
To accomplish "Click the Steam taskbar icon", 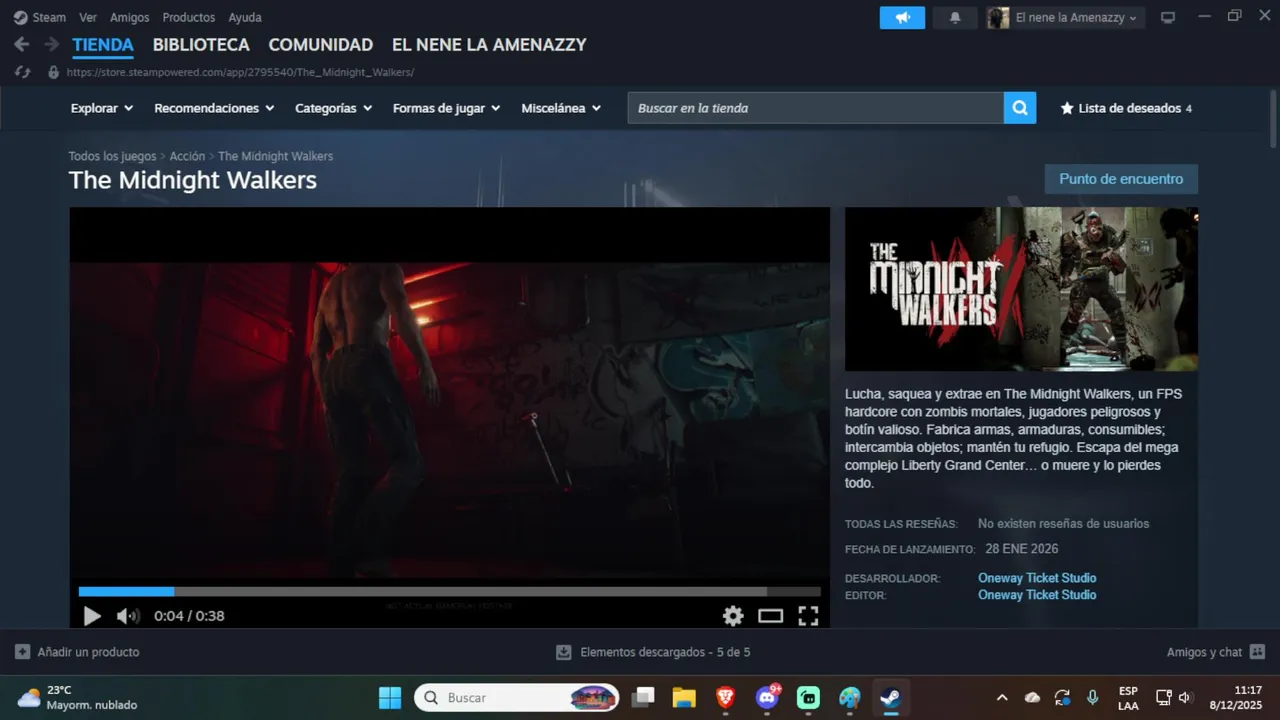I will point(890,697).
